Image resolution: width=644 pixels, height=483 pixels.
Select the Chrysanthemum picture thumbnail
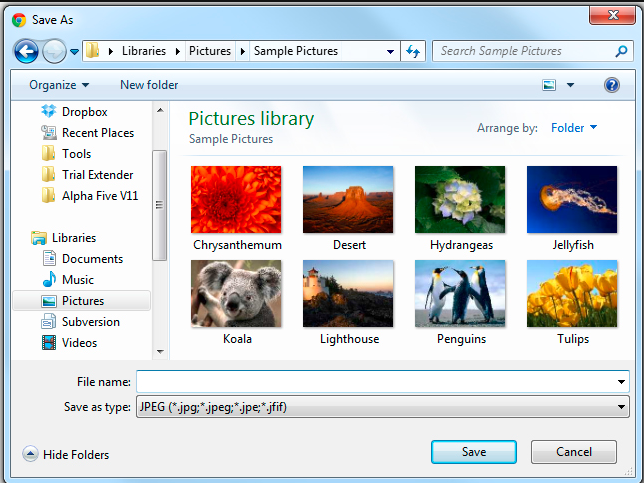(x=236, y=200)
